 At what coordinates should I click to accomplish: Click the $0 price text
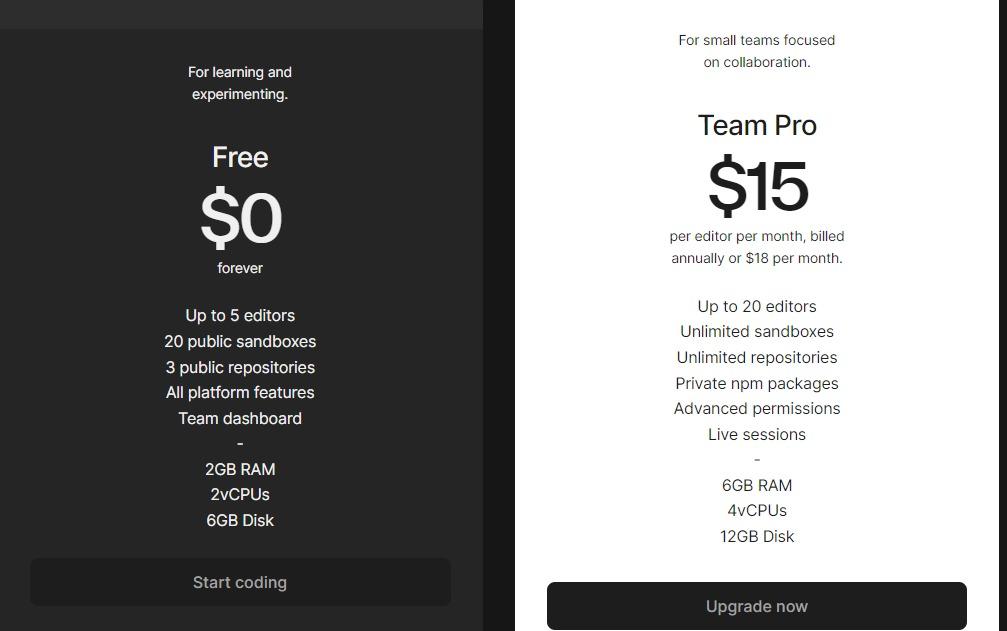coord(241,218)
